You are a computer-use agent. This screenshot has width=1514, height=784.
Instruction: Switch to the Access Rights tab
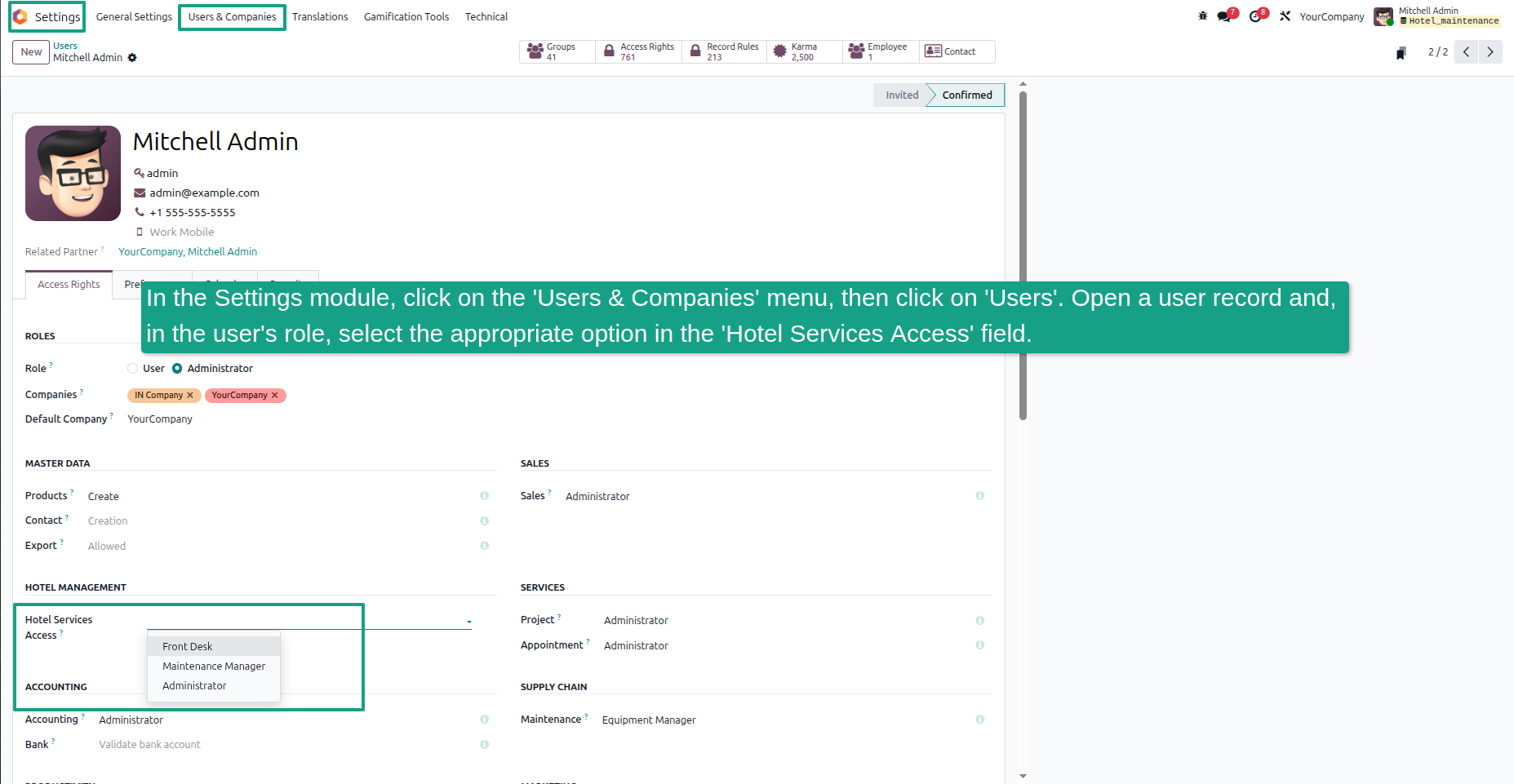(x=69, y=285)
